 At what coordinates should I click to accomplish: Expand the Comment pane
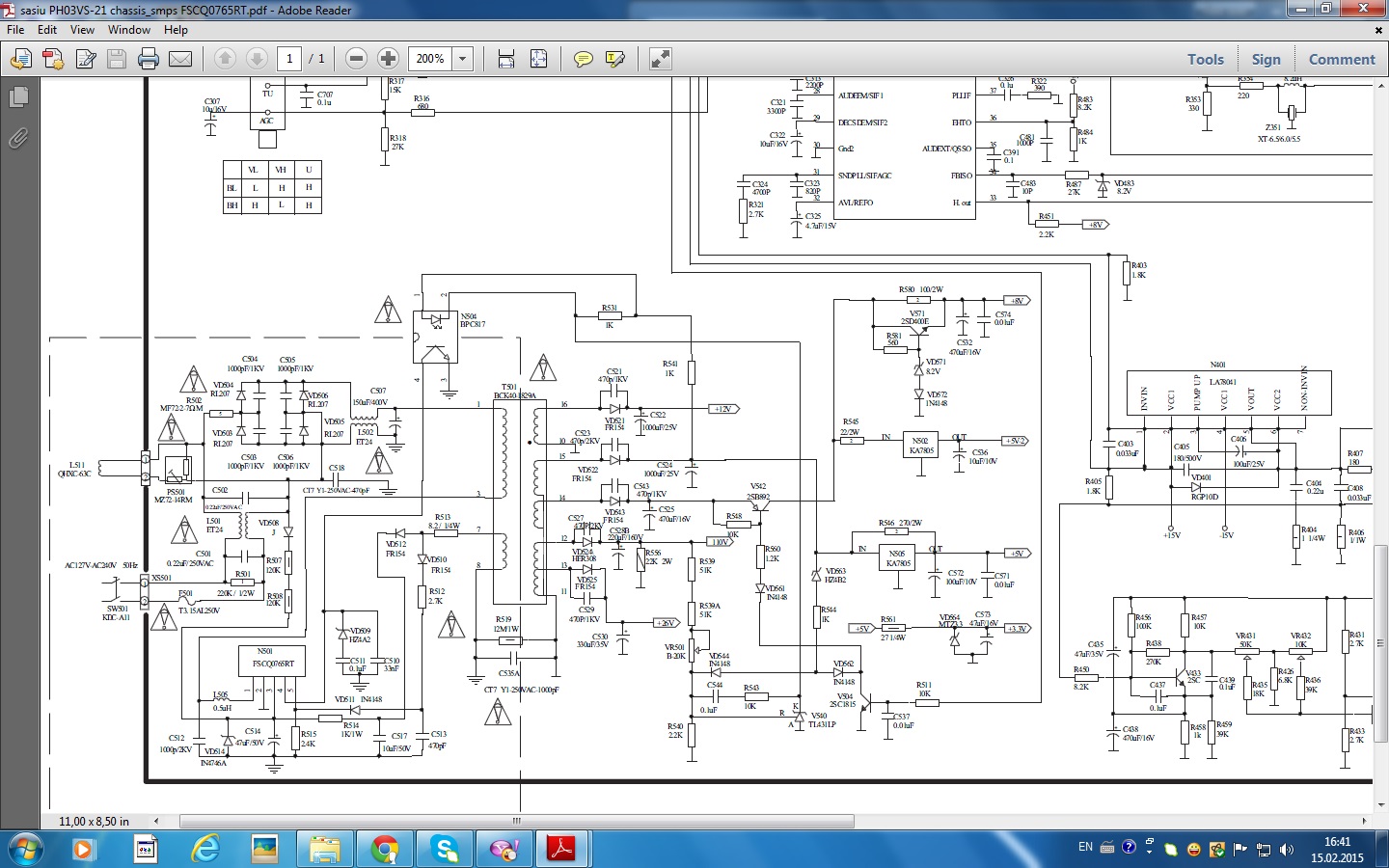pyautogui.click(x=1342, y=60)
